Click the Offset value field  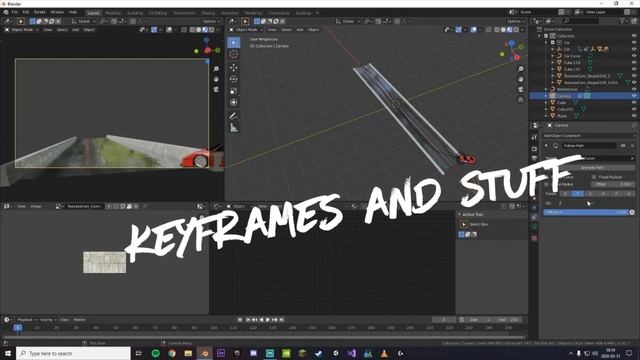click(613, 184)
